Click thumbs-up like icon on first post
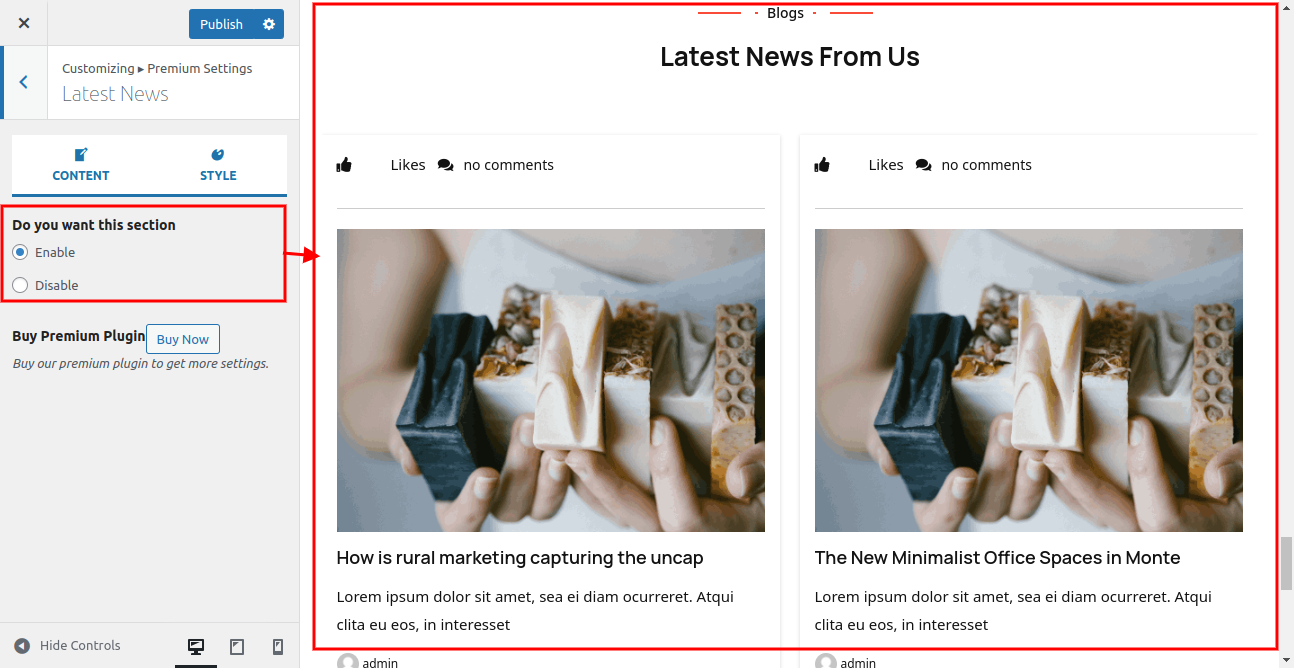This screenshot has width=1294, height=668. [x=344, y=165]
